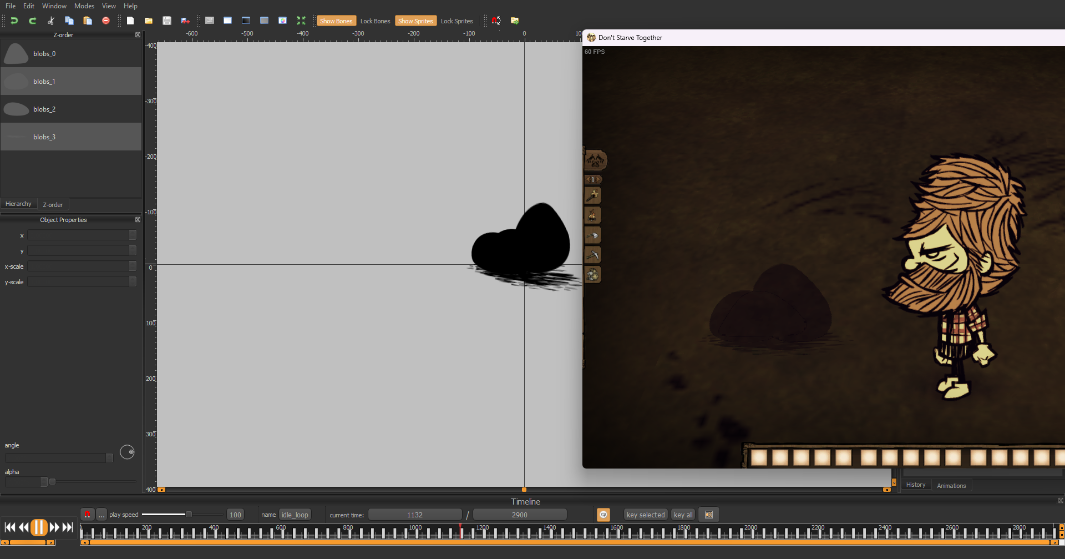Click the green zoom-to-fit arrows icon
The image size is (1065, 559).
tap(301, 20)
